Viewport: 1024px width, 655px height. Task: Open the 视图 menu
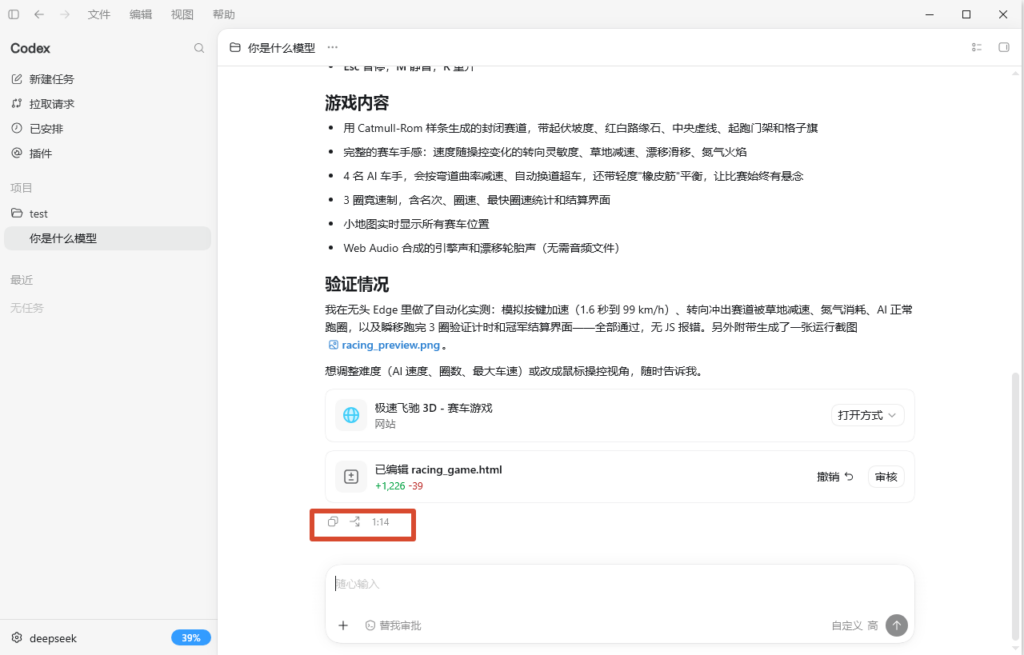(182, 14)
